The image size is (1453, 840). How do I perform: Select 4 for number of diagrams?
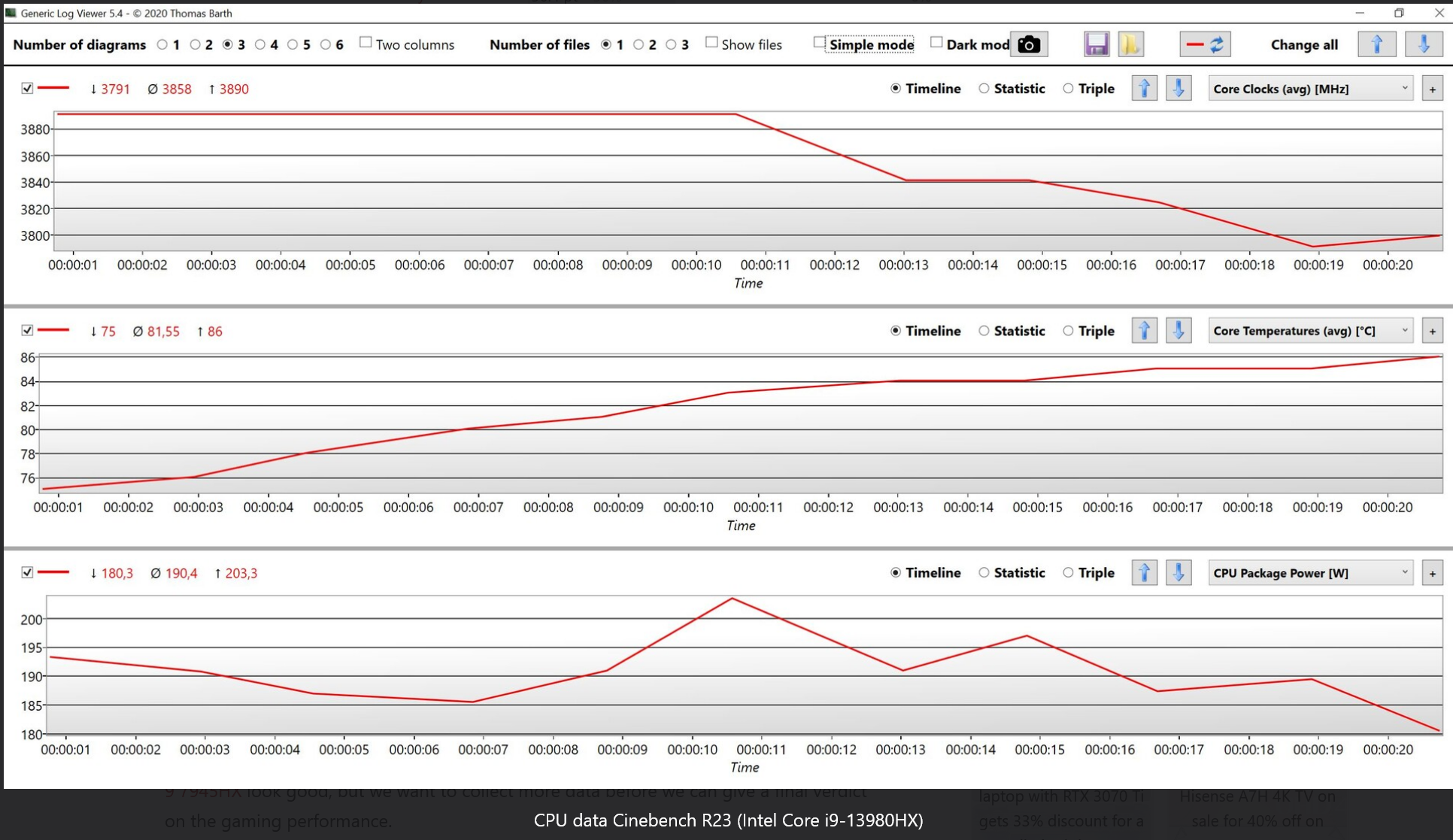[260, 44]
